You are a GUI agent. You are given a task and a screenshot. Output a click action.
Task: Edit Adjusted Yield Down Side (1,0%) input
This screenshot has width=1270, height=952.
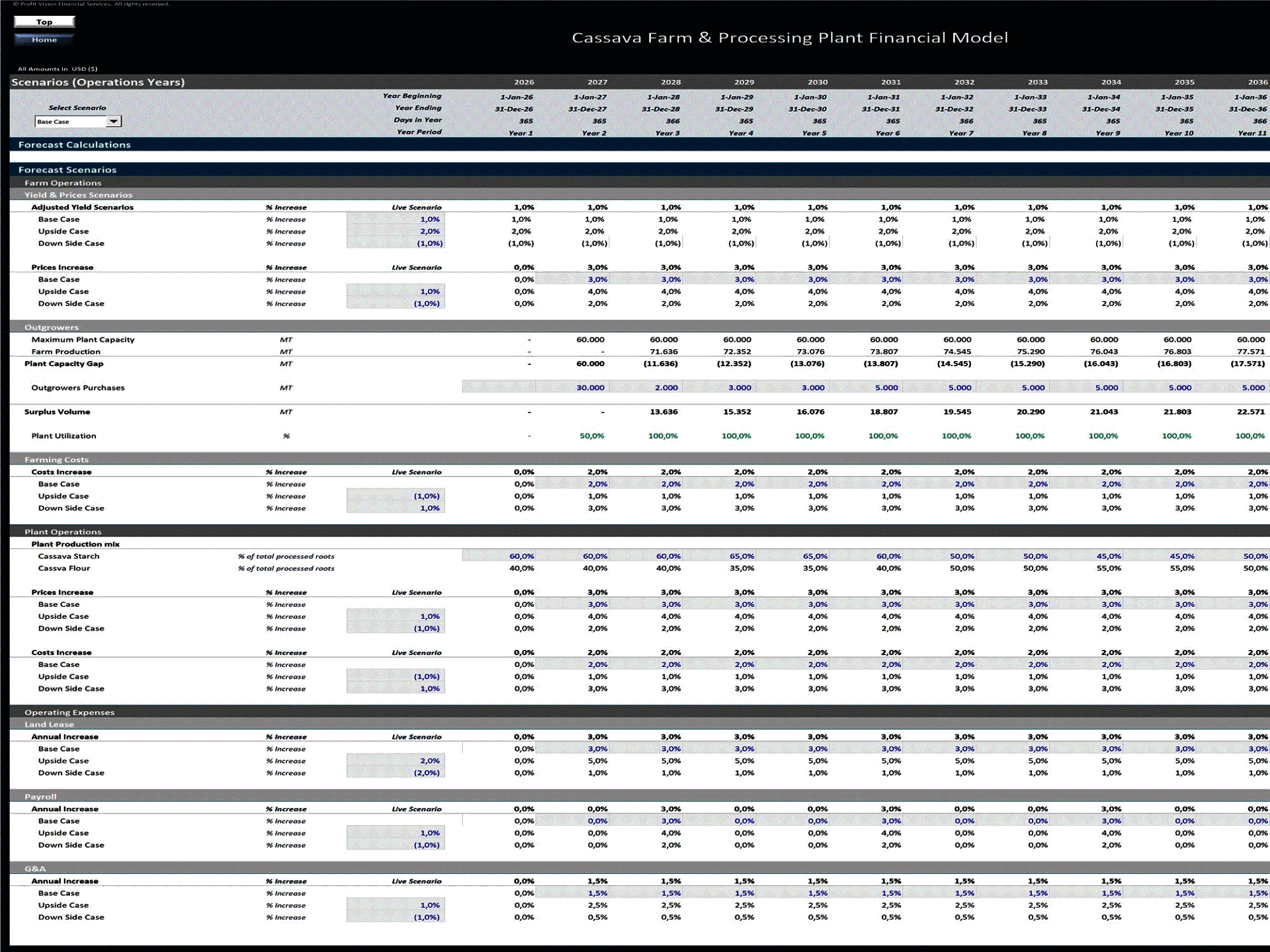(x=396, y=243)
